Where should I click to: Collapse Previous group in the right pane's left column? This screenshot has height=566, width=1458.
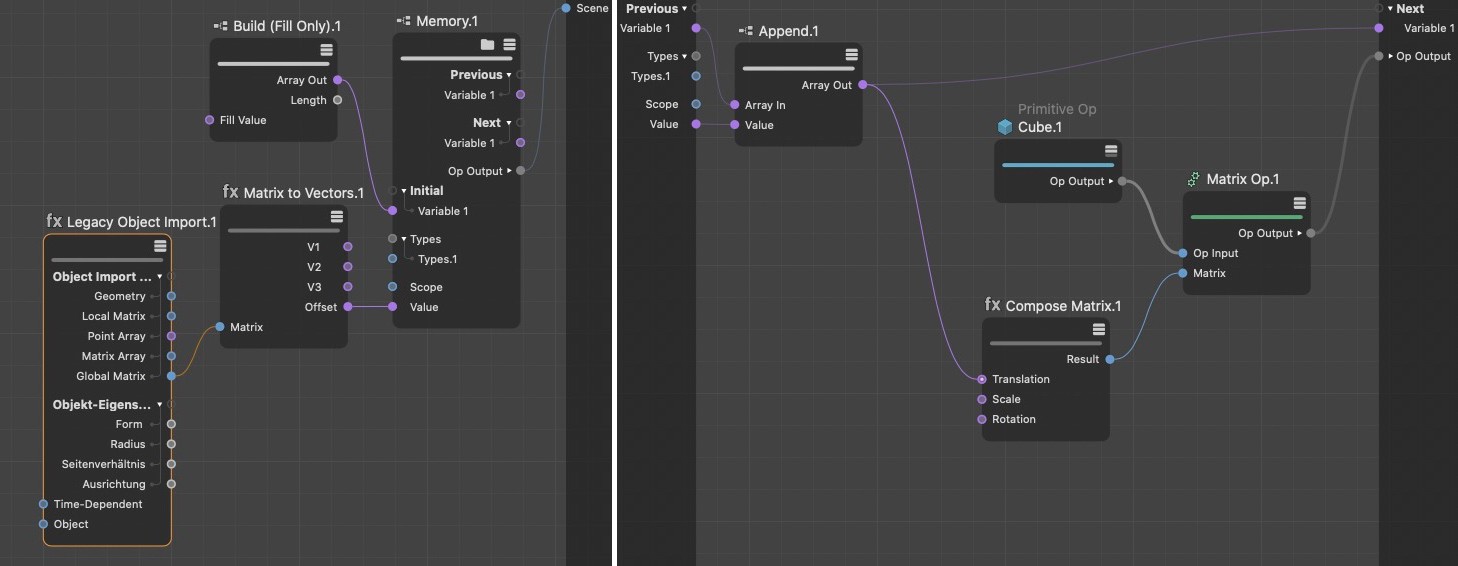[684, 9]
